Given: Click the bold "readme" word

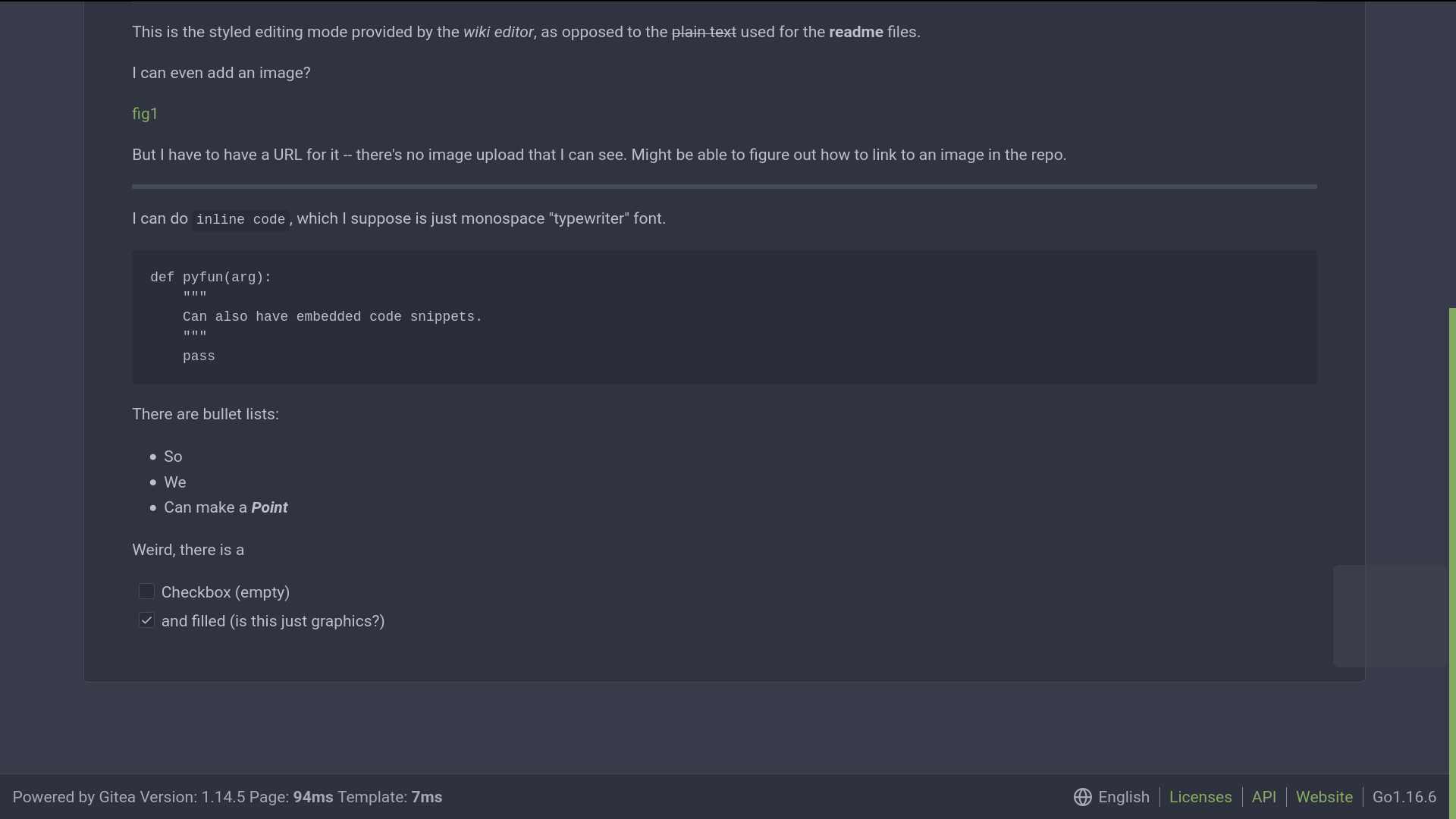Looking at the screenshot, I should 855,32.
